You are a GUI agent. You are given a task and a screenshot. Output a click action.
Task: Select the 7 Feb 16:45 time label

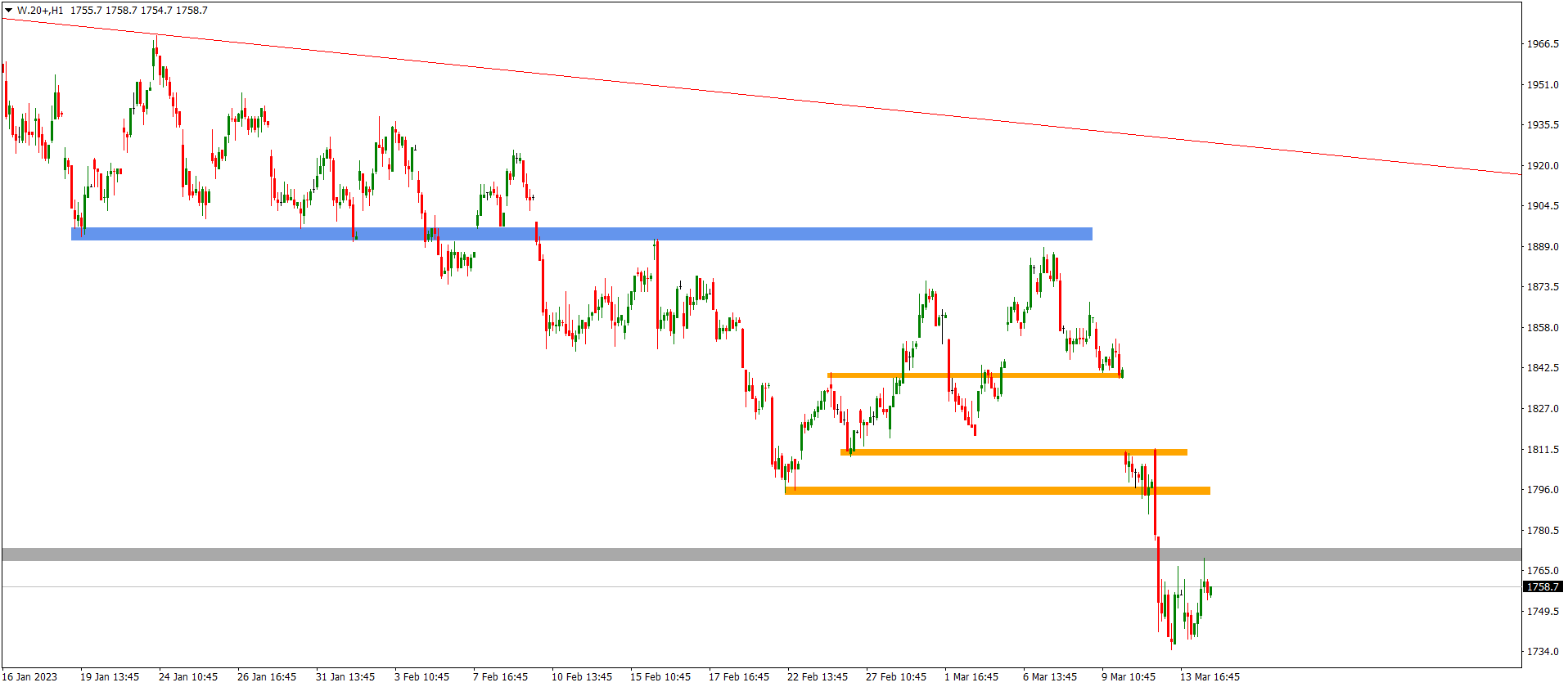500,676
